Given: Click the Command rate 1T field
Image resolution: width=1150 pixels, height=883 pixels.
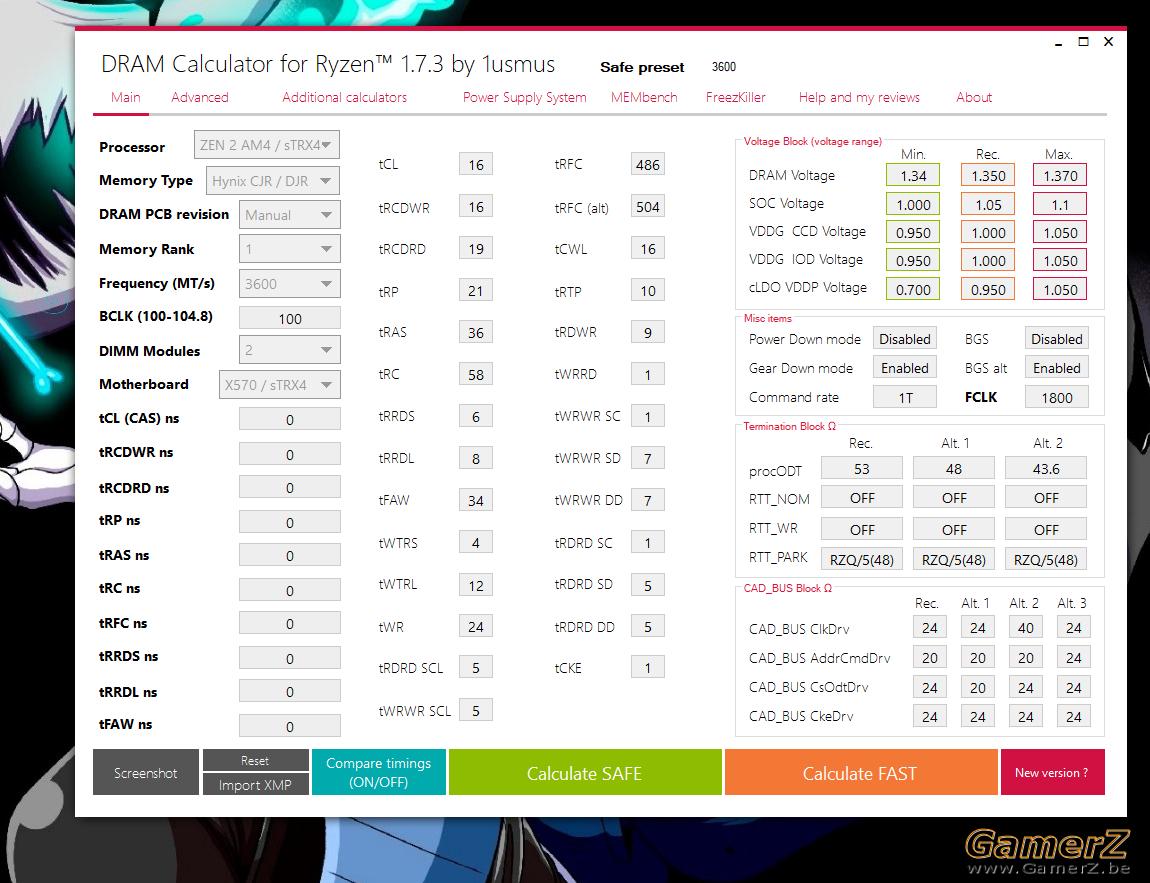Looking at the screenshot, I should coord(905,397).
